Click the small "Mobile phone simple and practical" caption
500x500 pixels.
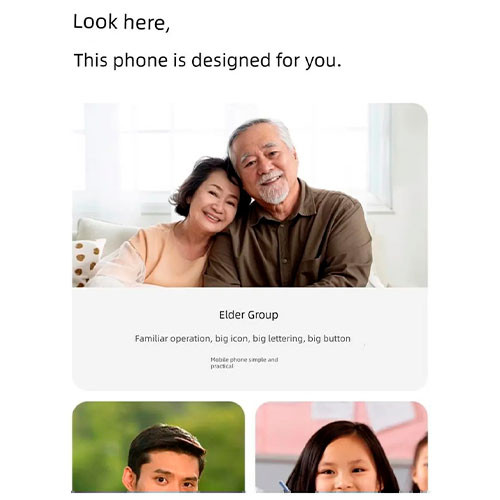click(x=244, y=363)
